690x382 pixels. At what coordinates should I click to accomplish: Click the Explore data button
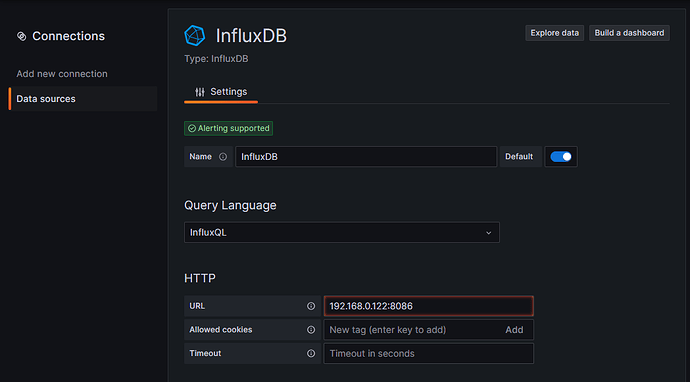point(554,33)
